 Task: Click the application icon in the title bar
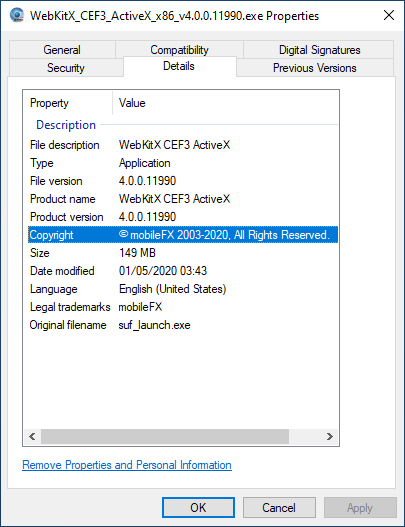[16, 15]
